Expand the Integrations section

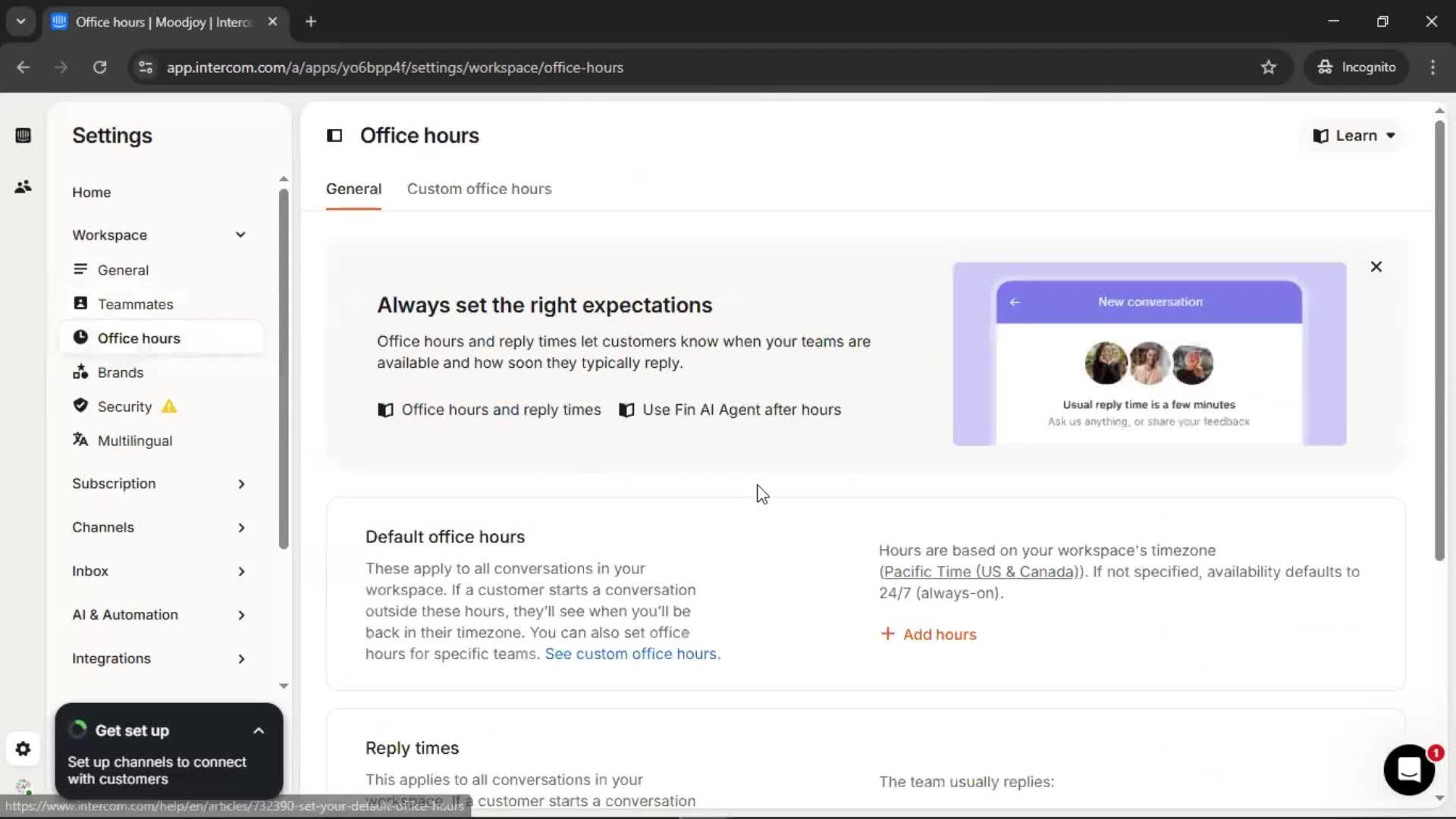[x=159, y=659]
